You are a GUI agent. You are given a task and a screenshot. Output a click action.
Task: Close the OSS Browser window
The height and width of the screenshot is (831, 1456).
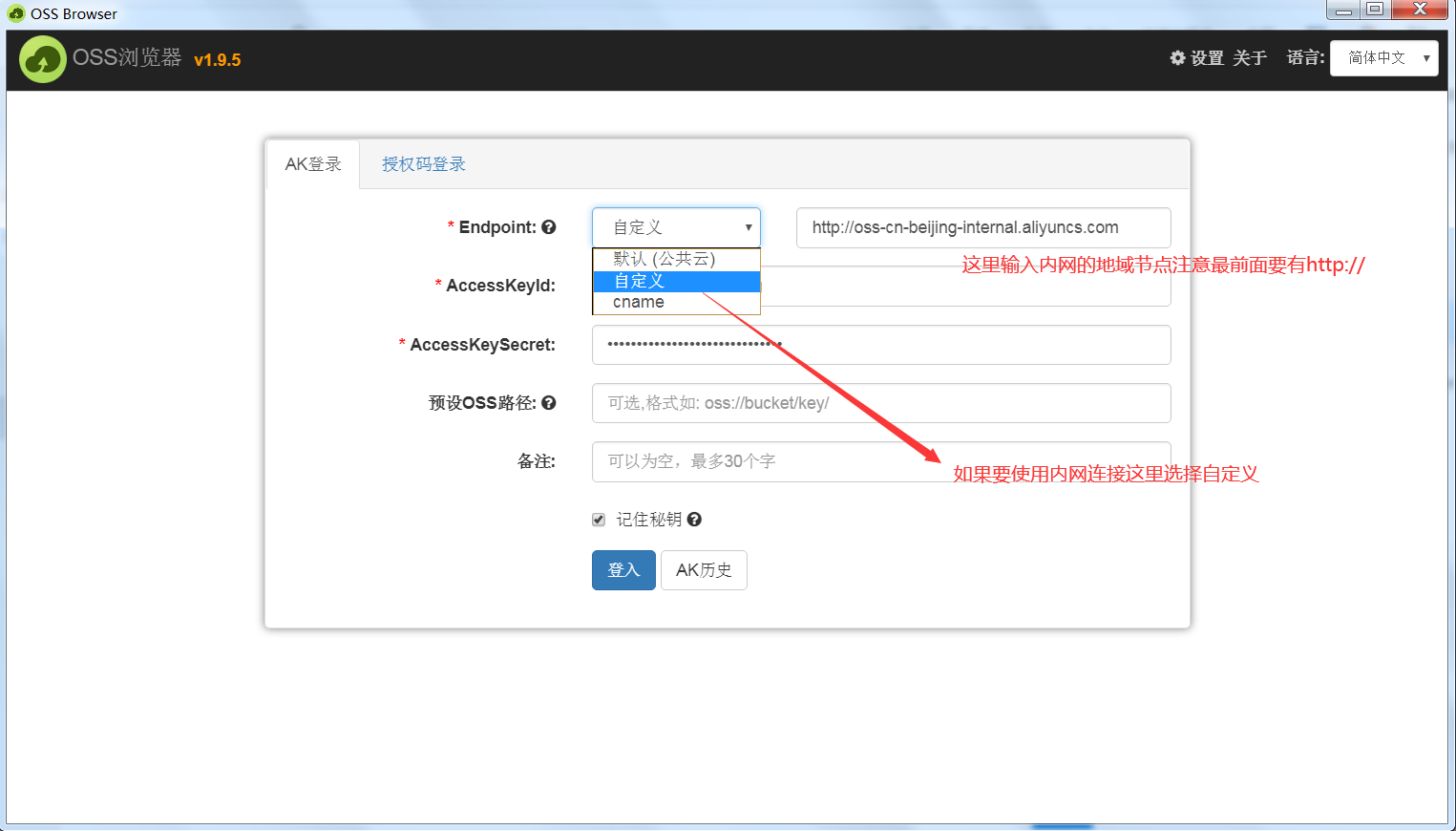pyautogui.click(x=1420, y=11)
